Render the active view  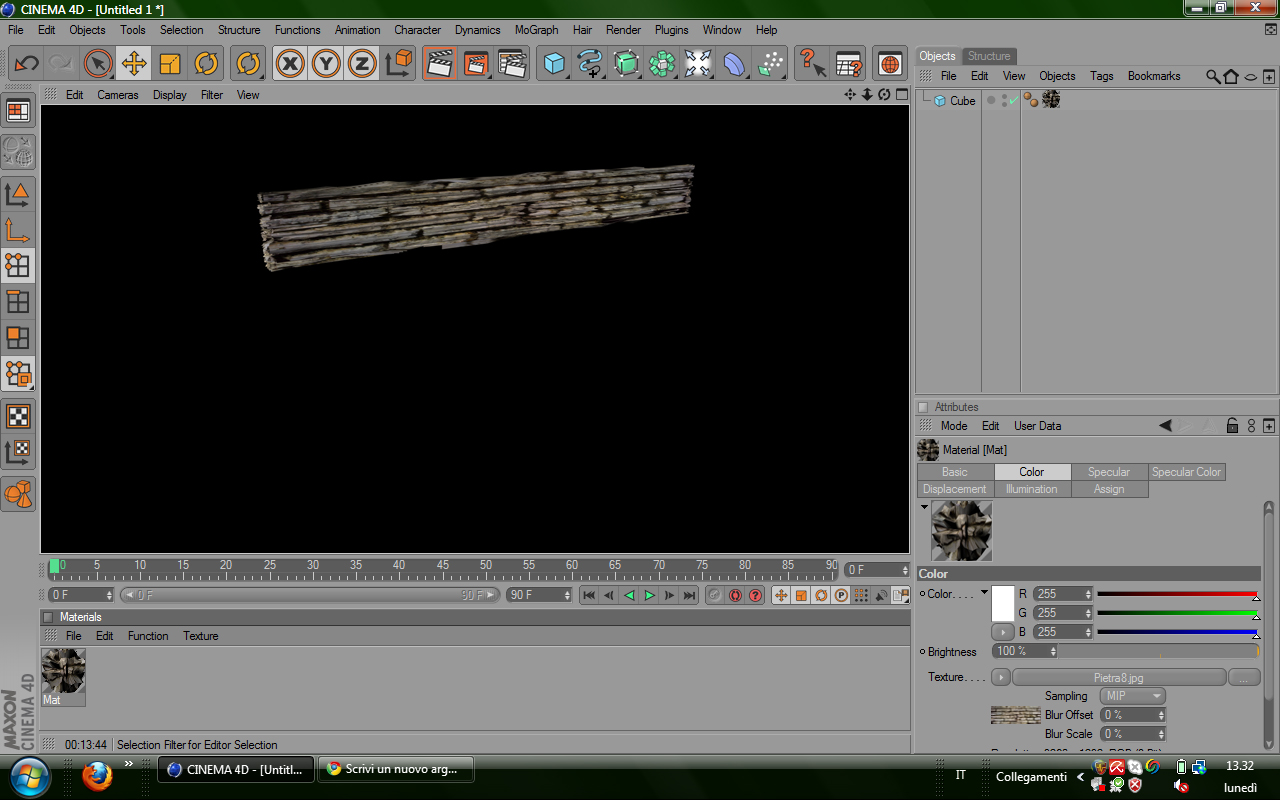438,64
